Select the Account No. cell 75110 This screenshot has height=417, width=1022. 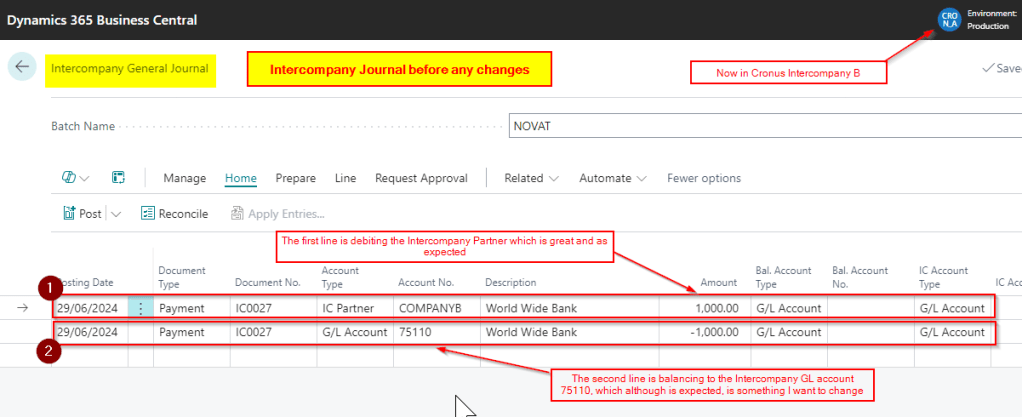[435, 332]
